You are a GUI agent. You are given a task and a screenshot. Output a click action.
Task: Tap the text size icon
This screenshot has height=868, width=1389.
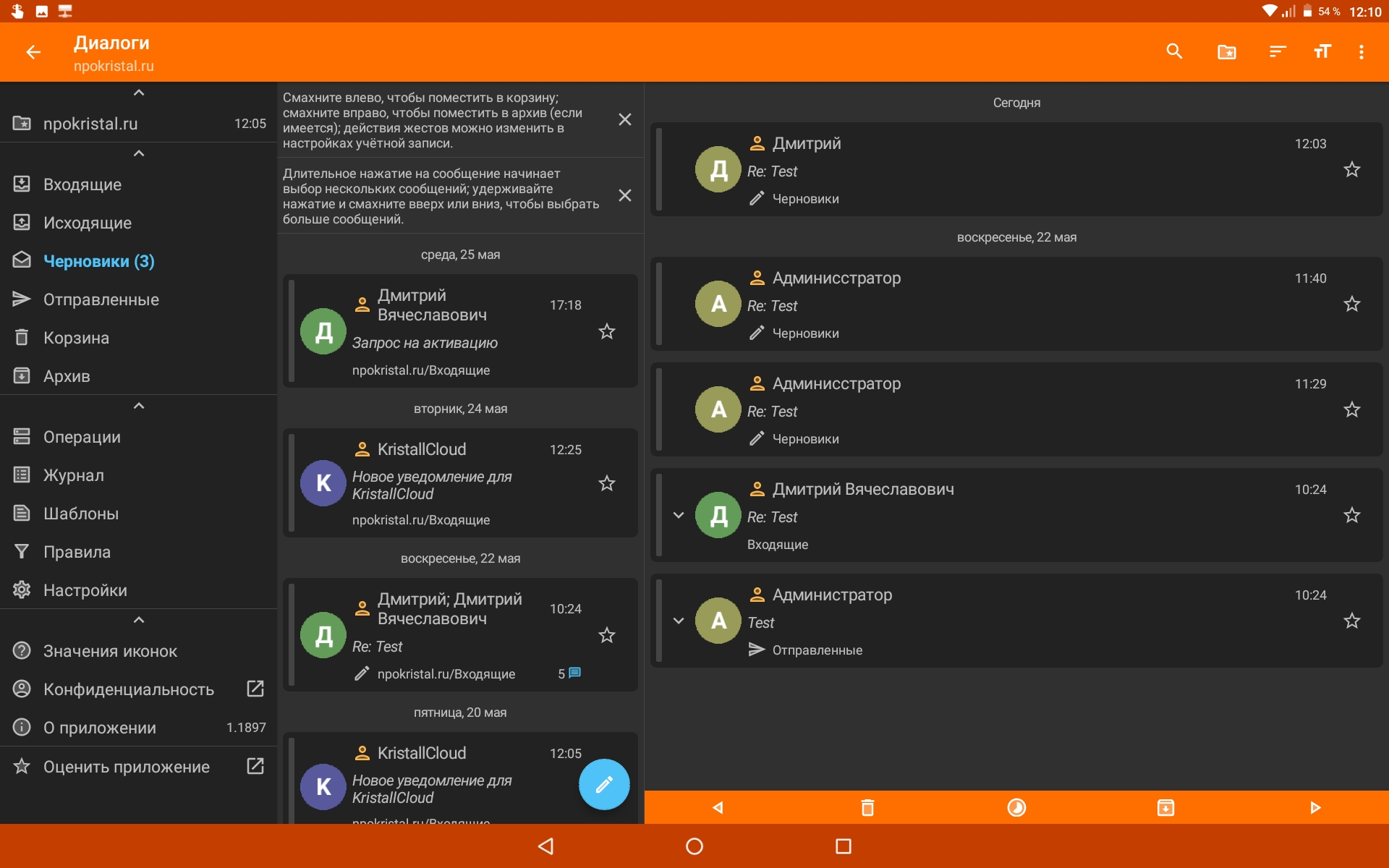click(1322, 51)
